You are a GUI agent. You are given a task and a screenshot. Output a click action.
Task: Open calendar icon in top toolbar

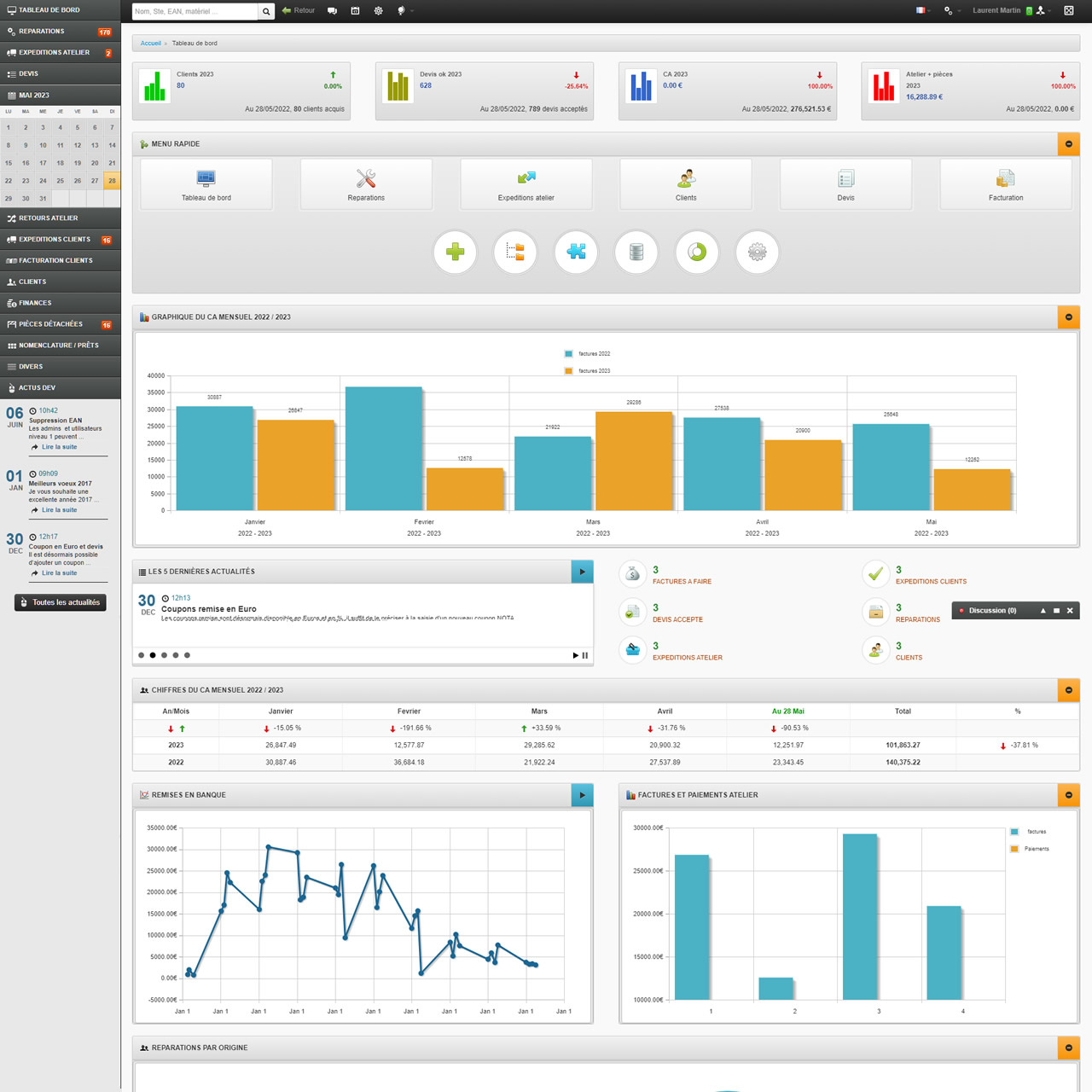[355, 11]
